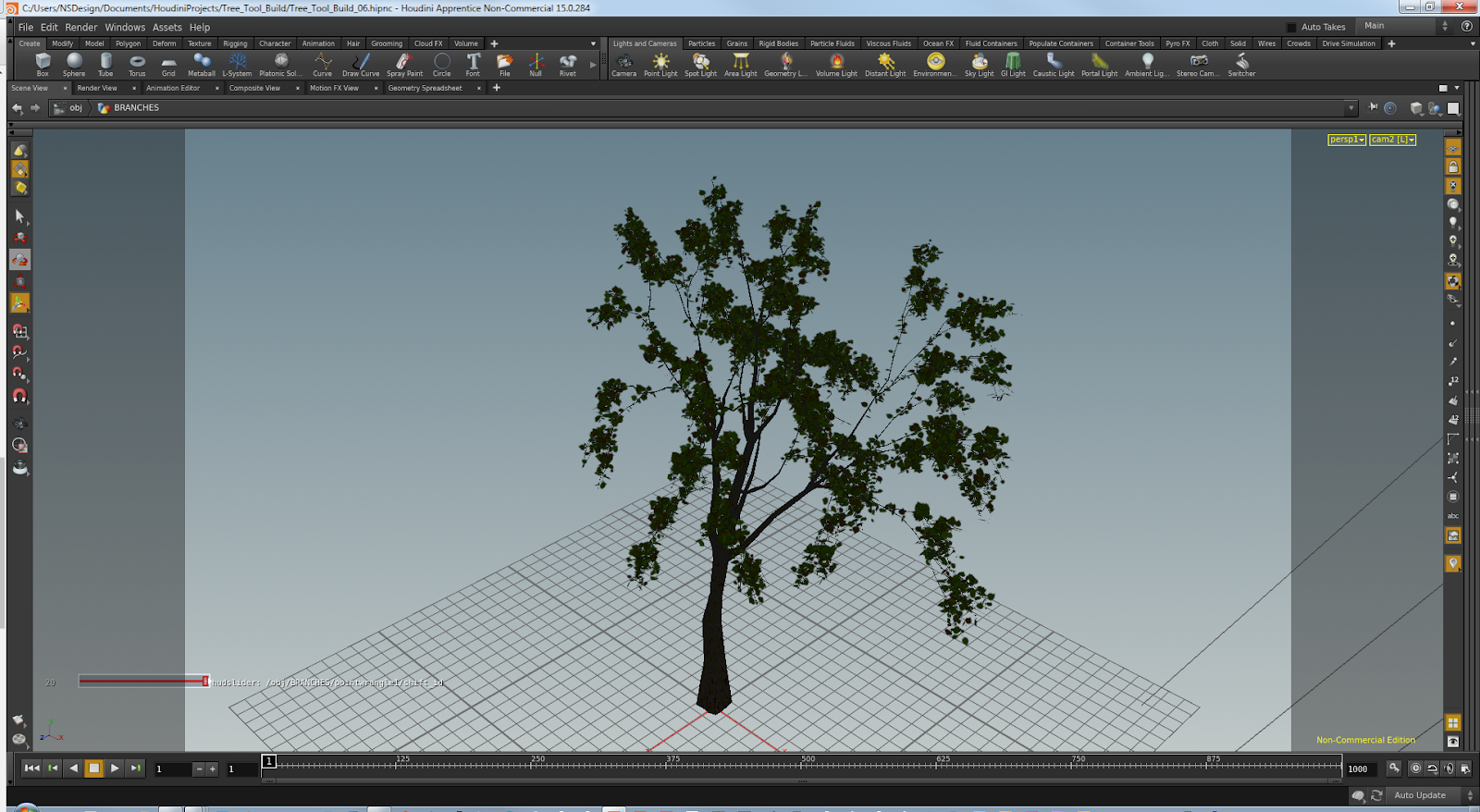The width and height of the screenshot is (1480, 812).
Task: Select the Spray Paint tool
Action: (404, 65)
